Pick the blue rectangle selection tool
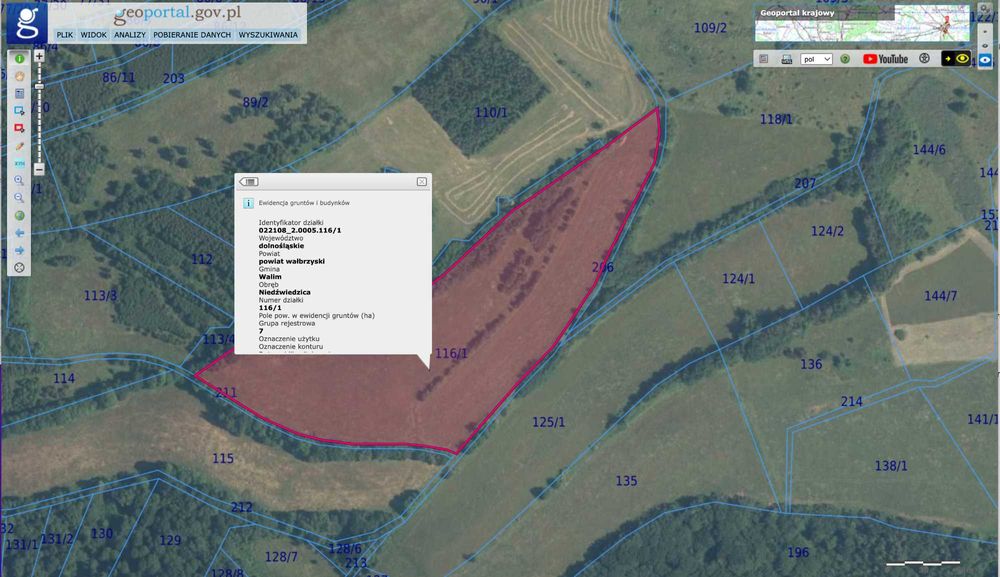The width and height of the screenshot is (1000, 577). 19,111
